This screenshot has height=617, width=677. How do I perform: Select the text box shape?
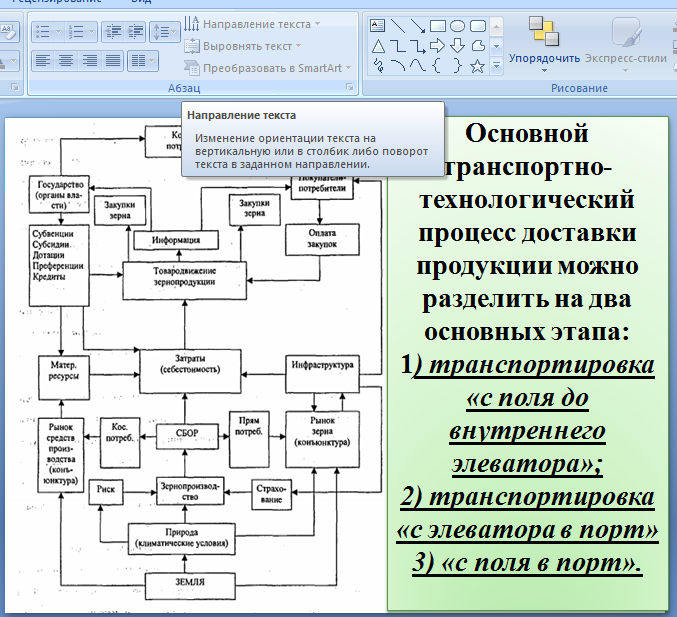point(377,26)
